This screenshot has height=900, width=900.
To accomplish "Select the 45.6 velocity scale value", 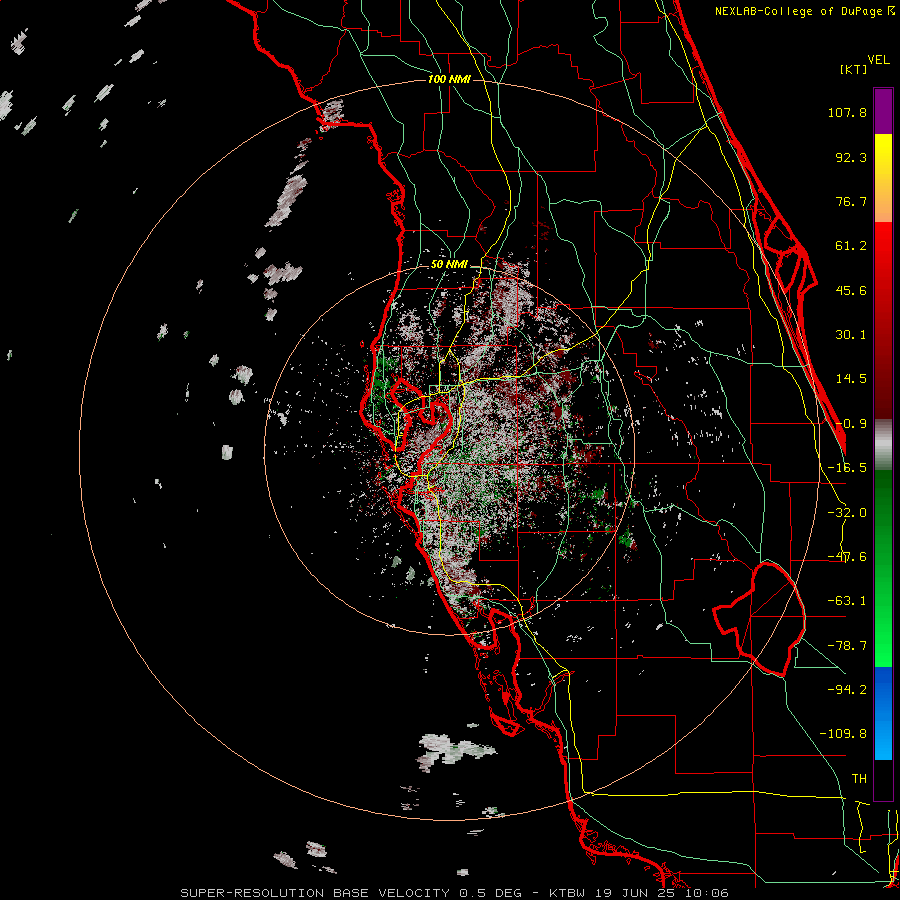I will (x=851, y=290).
